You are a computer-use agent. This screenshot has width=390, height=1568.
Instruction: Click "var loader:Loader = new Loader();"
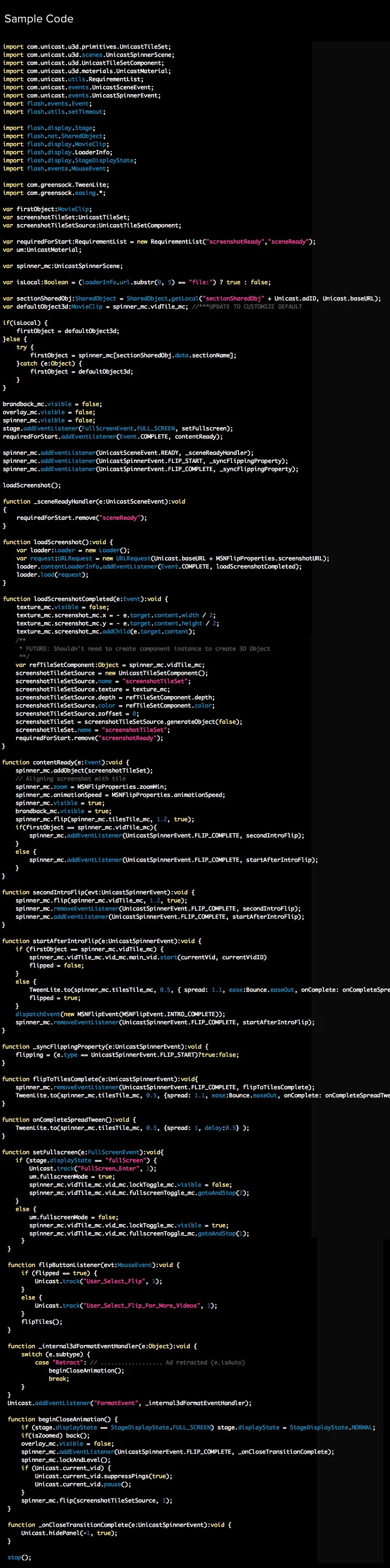tap(73, 550)
